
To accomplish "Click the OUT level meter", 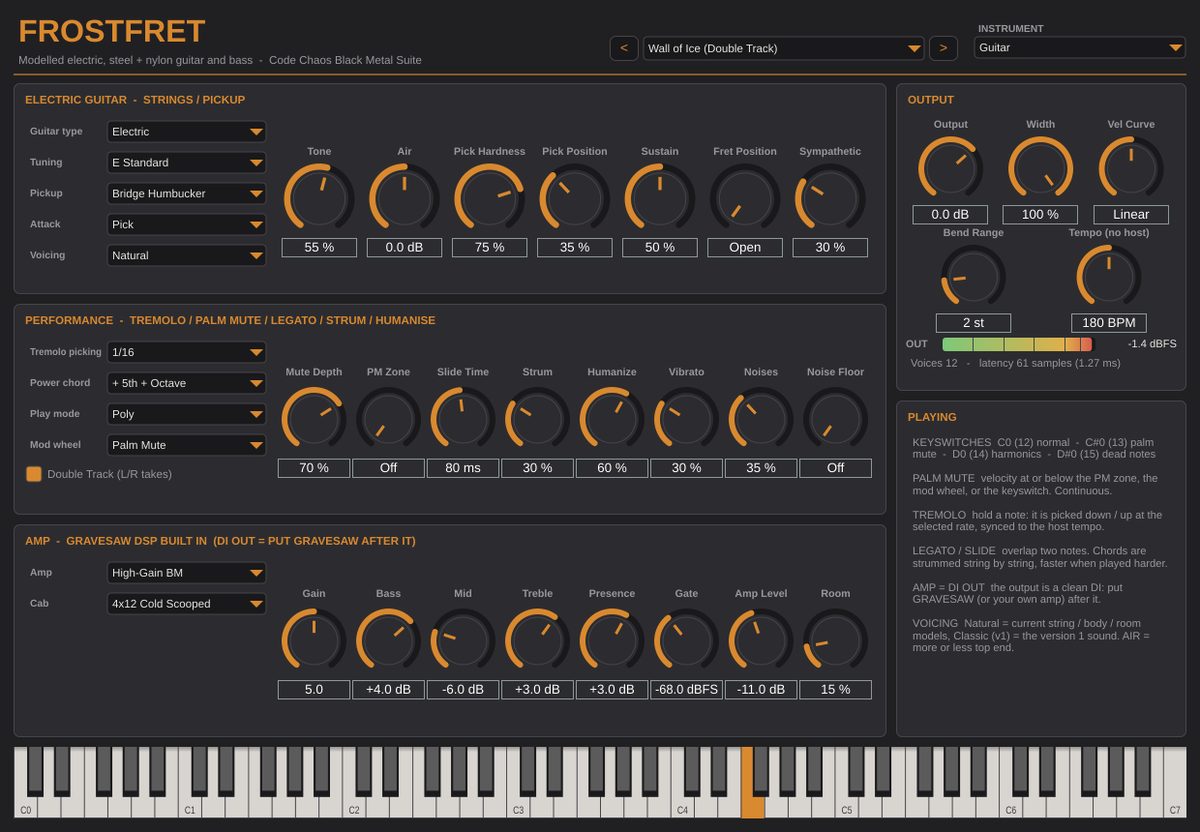I will coord(1017,344).
